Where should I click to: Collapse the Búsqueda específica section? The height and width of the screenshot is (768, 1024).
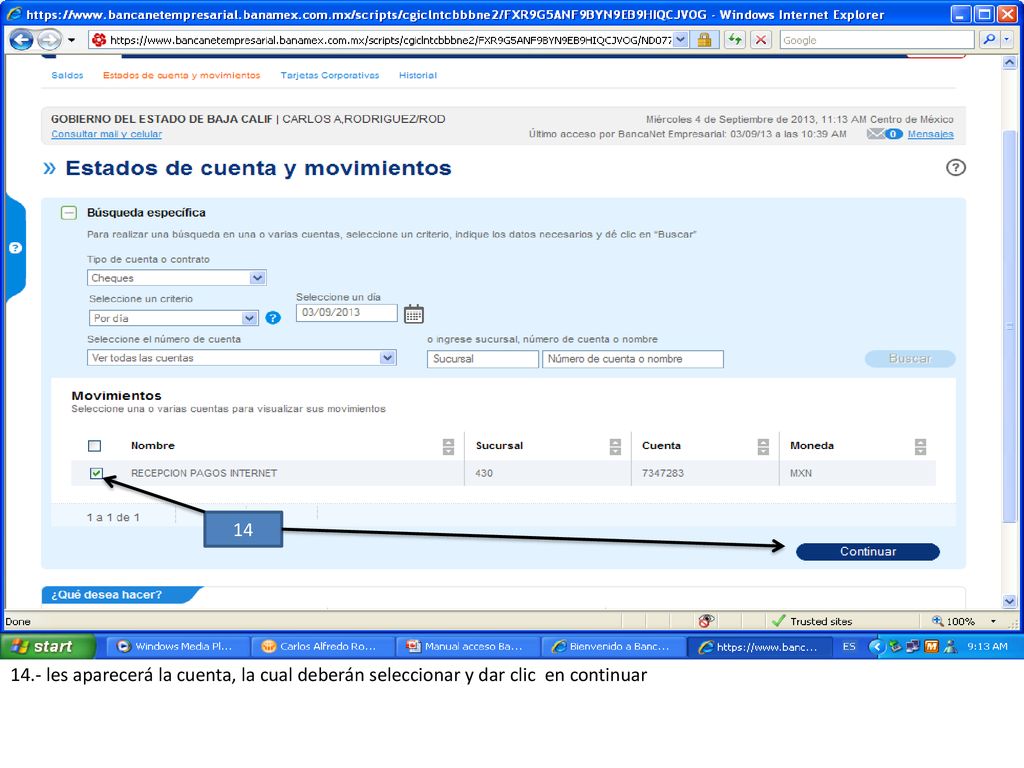tap(69, 212)
